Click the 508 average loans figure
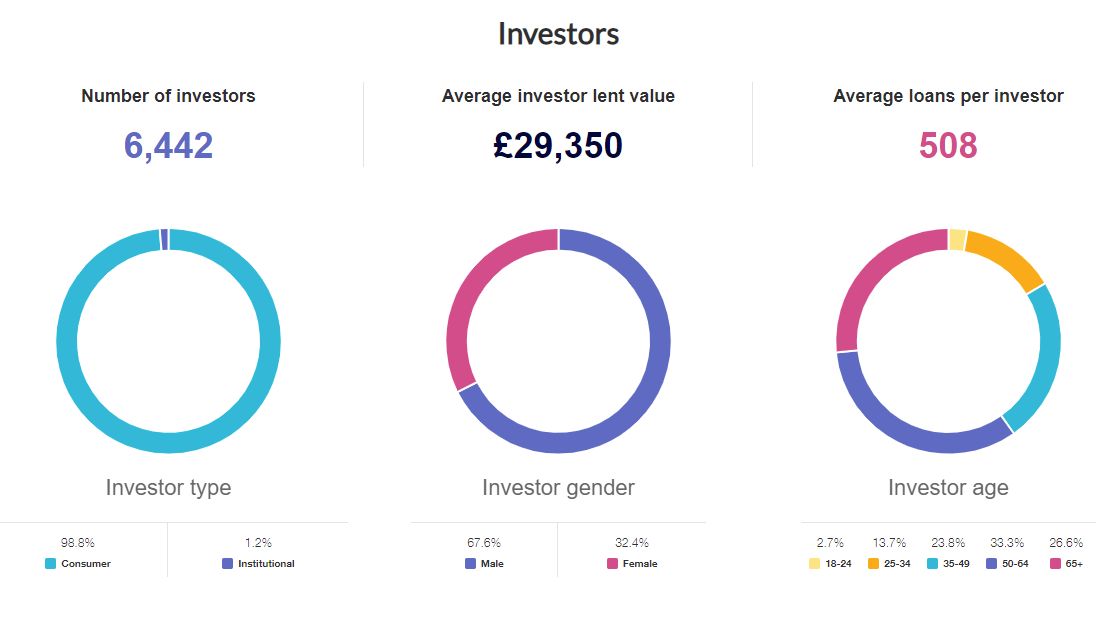The width and height of the screenshot is (1101, 623). click(x=948, y=146)
